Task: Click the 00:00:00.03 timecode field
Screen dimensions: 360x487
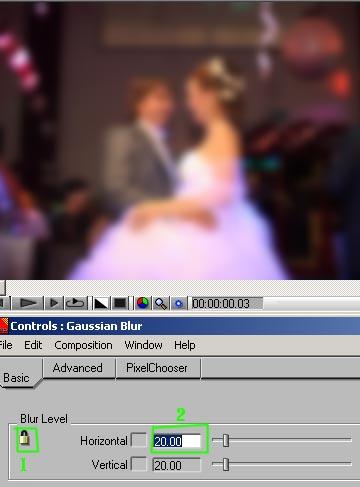Action: (226, 304)
